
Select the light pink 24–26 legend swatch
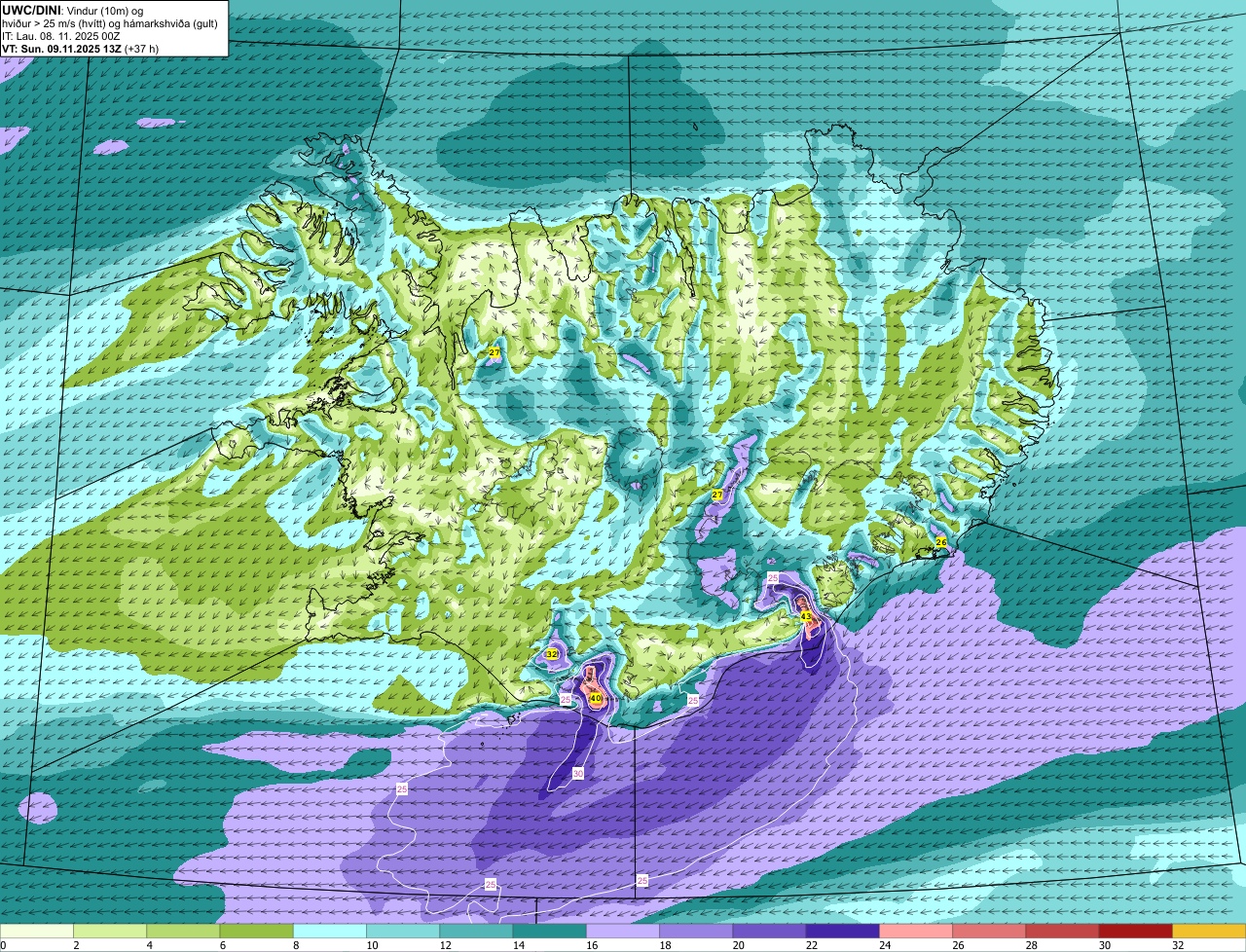tap(916, 932)
